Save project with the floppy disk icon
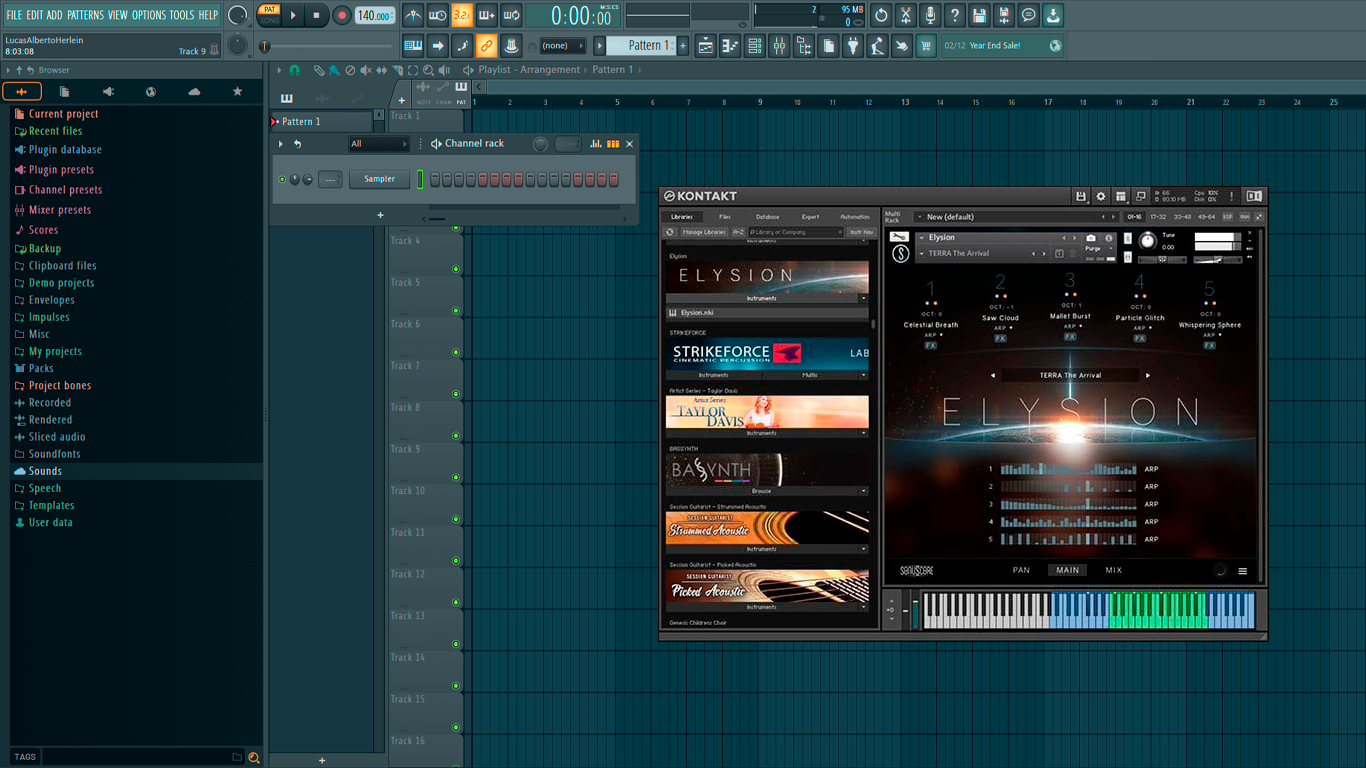Viewport: 1366px width, 768px height. coord(979,15)
